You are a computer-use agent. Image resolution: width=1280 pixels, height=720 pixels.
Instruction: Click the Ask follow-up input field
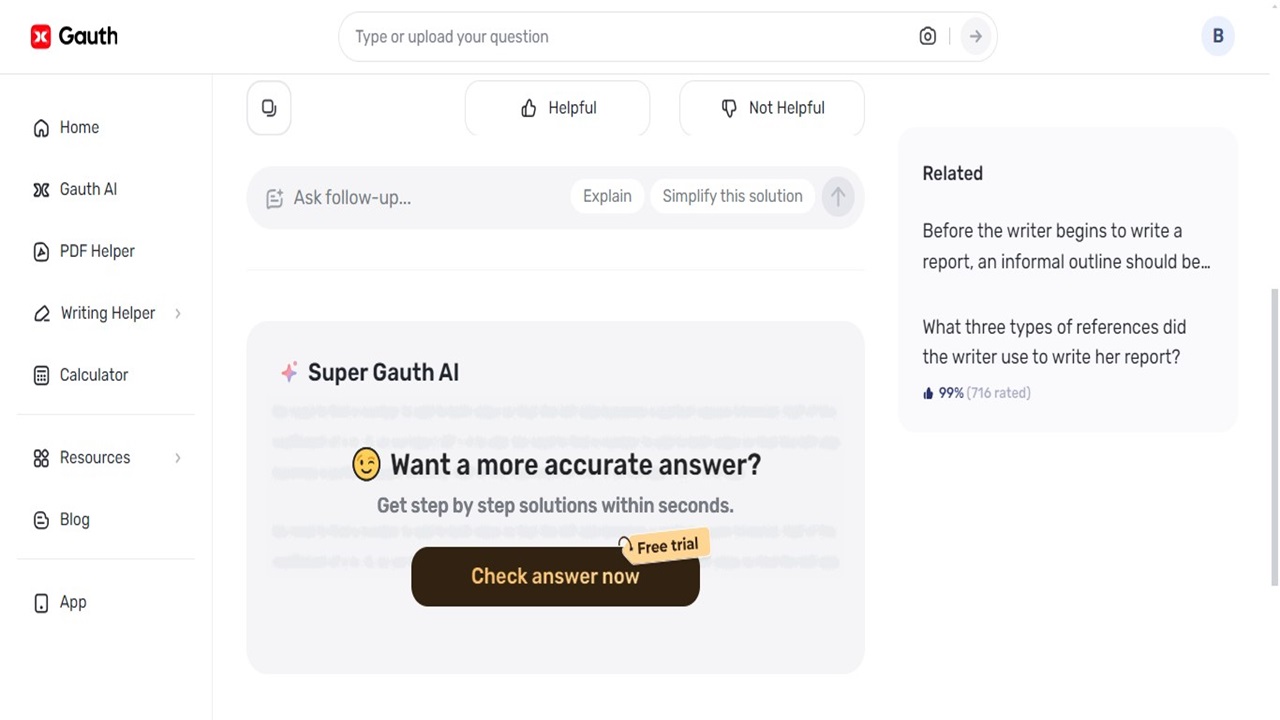pyautogui.click(x=400, y=197)
